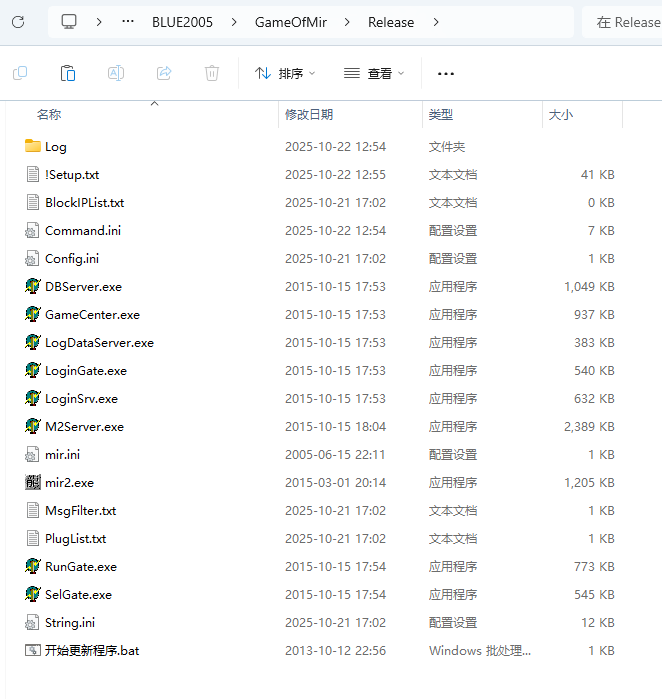Open the 排序 sort dropdown

285,73
